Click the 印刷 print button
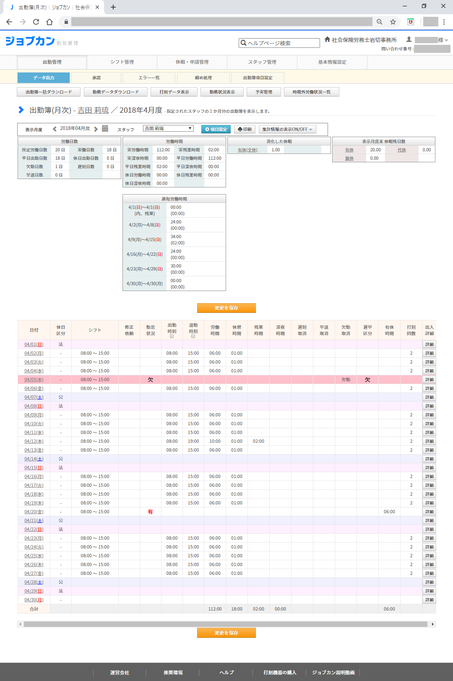The height and width of the screenshot is (681, 453). click(245, 129)
